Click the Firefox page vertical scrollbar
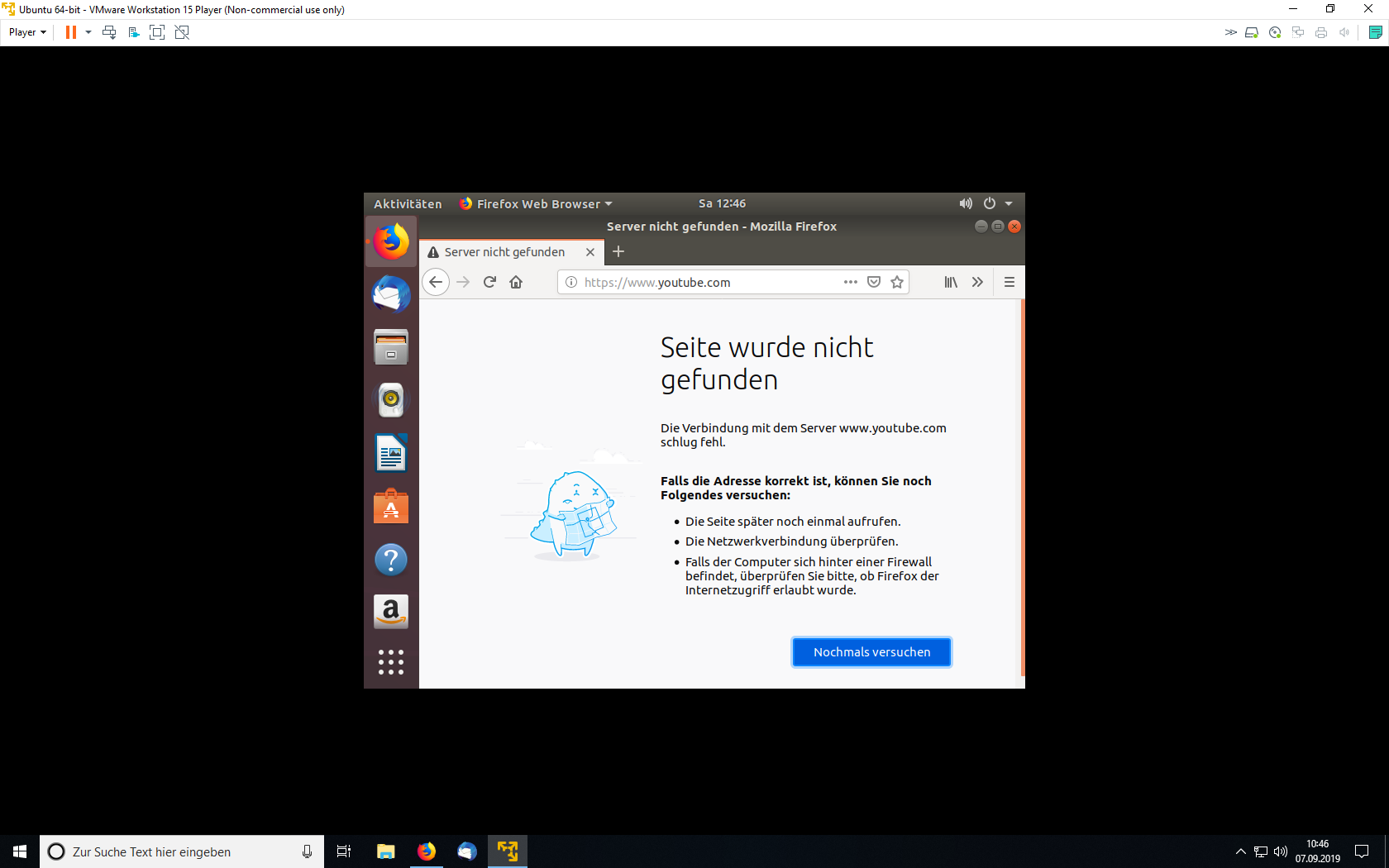This screenshot has width=1389, height=868. pos(1023,488)
